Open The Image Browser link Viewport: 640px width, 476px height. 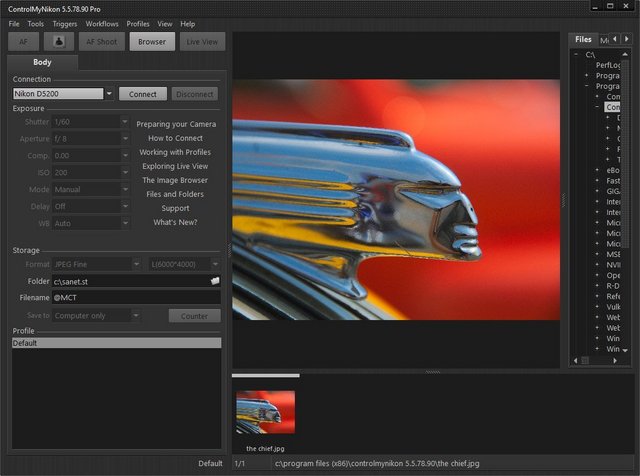pos(175,180)
